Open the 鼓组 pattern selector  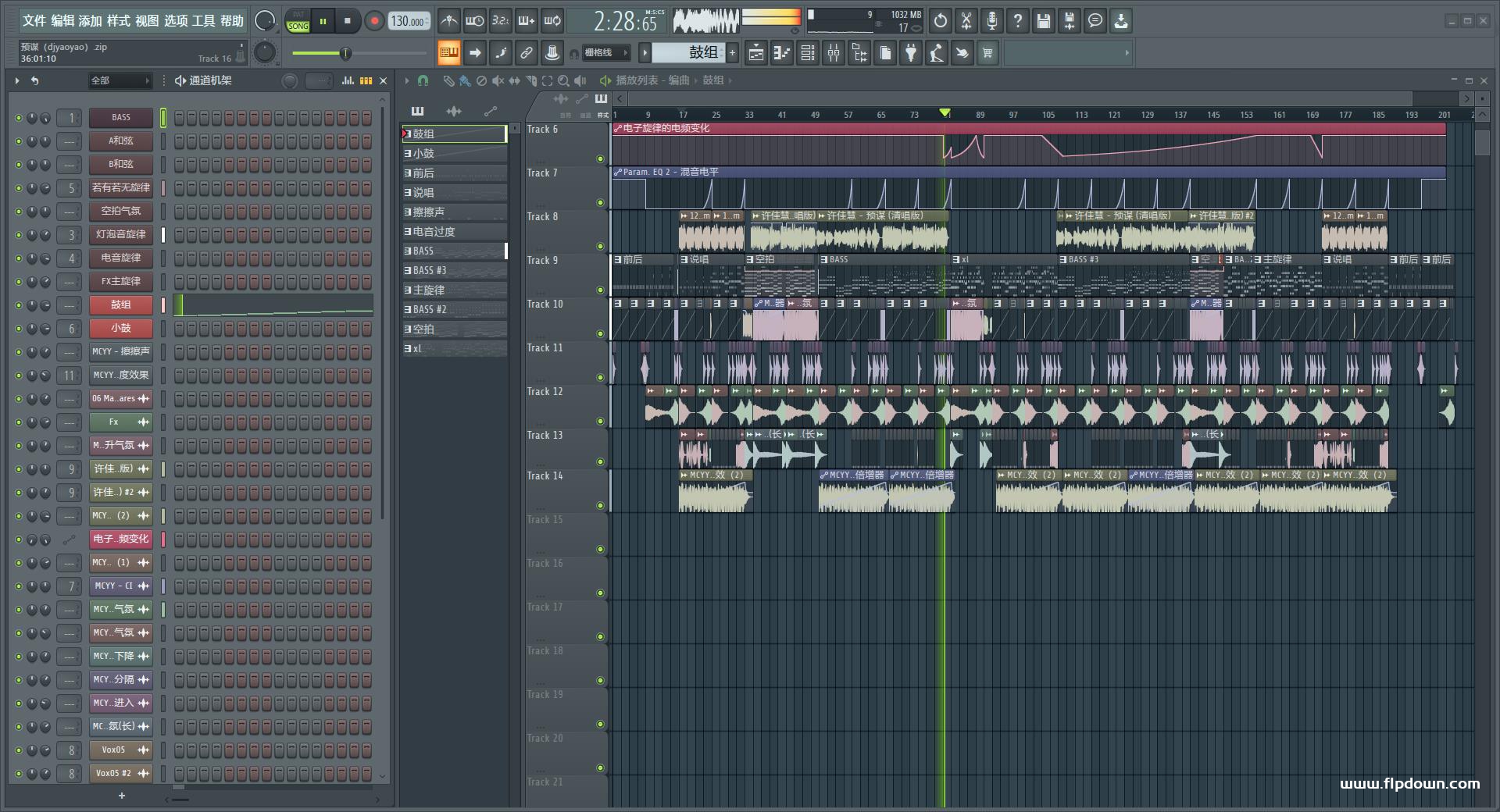pyautogui.click(x=689, y=52)
